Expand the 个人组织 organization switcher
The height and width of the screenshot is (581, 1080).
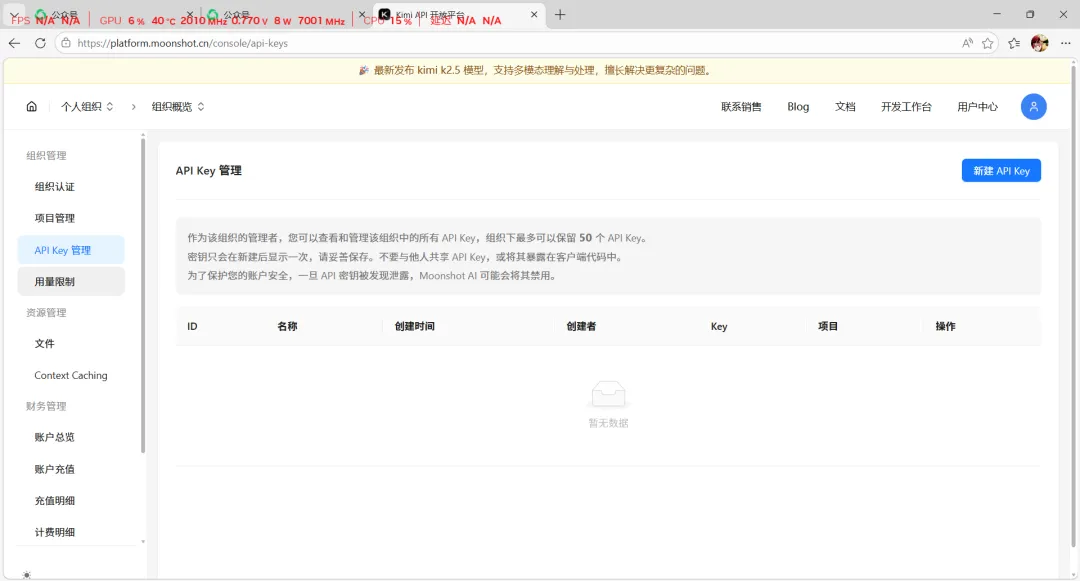tap(87, 107)
